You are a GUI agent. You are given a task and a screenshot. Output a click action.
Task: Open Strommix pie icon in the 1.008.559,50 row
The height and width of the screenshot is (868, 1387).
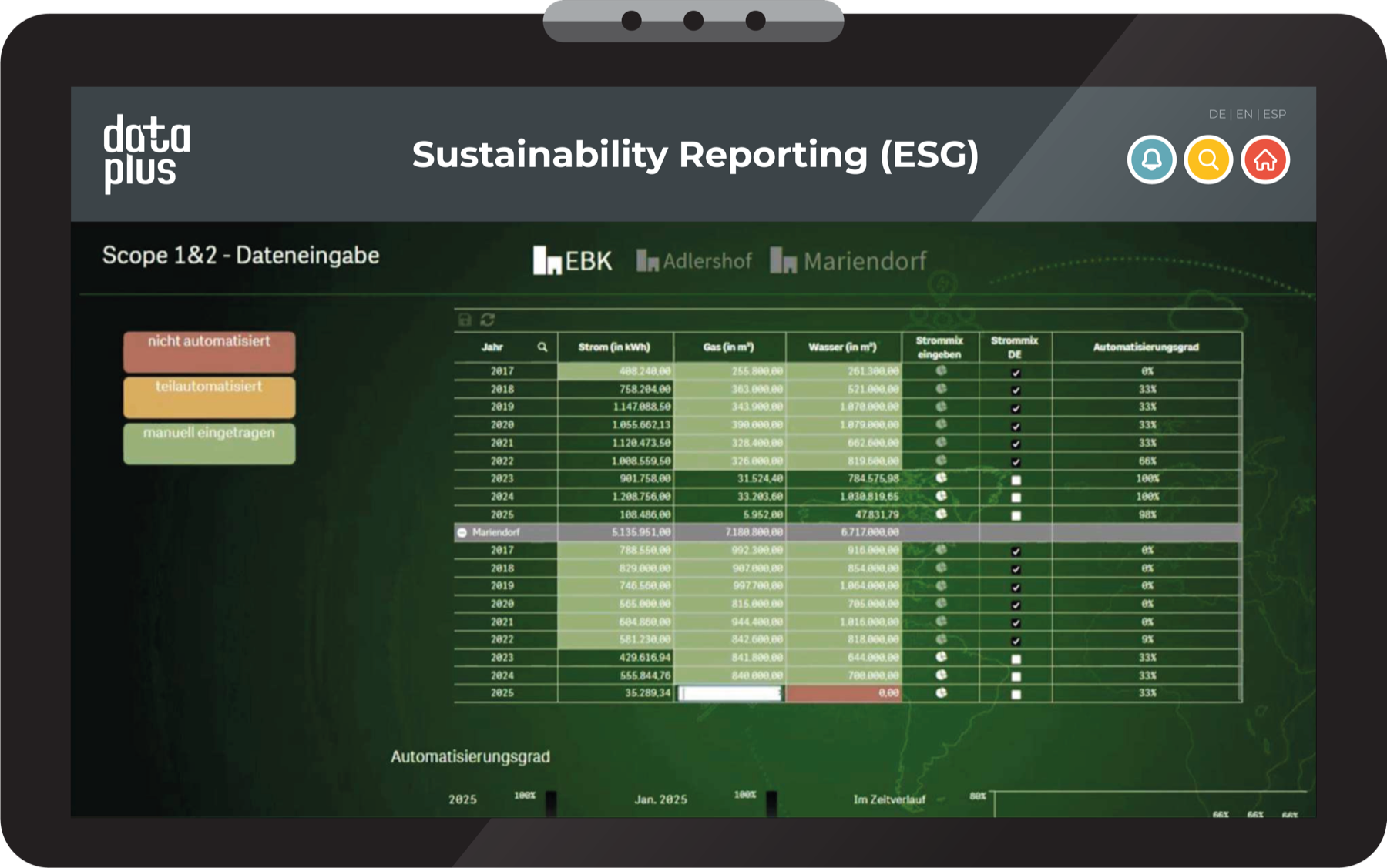(941, 461)
